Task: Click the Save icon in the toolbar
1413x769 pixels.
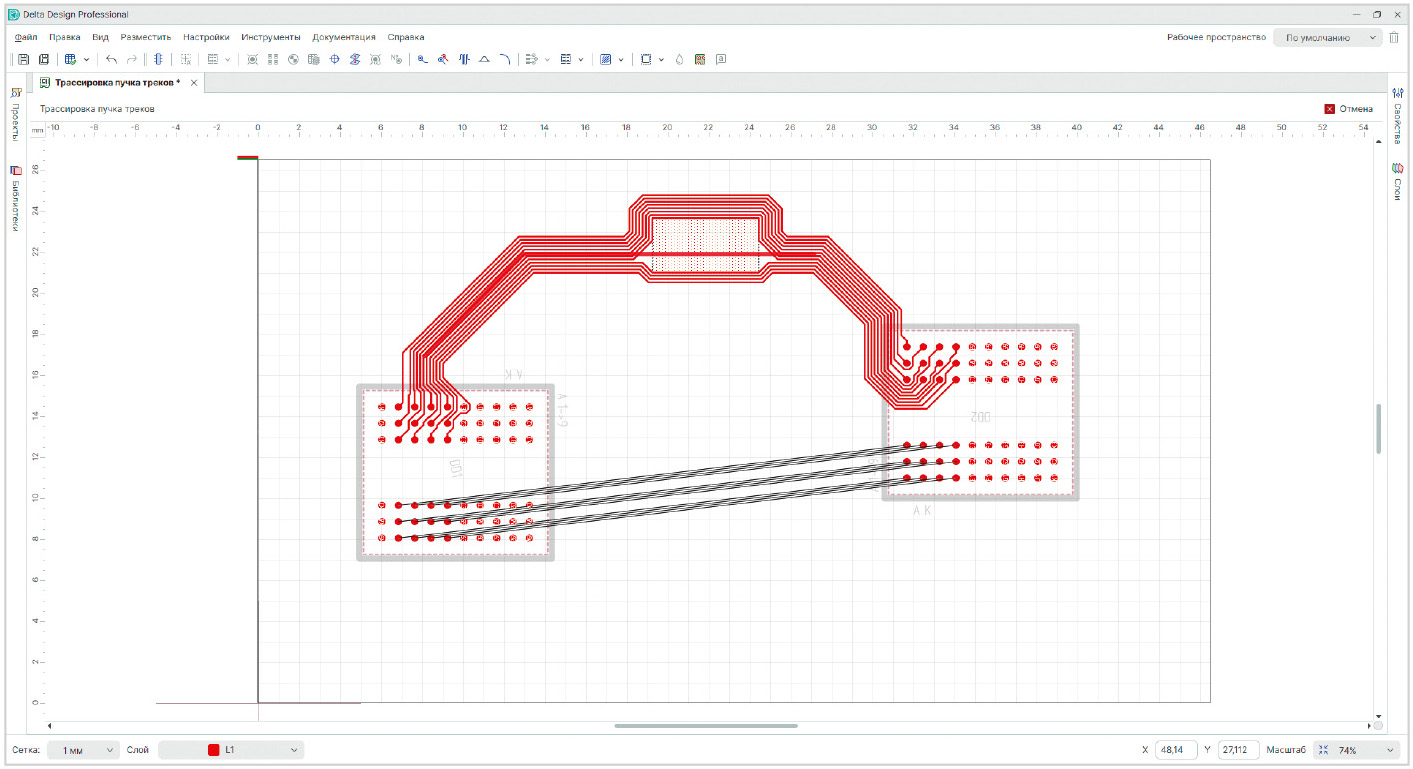Action: click(23, 60)
